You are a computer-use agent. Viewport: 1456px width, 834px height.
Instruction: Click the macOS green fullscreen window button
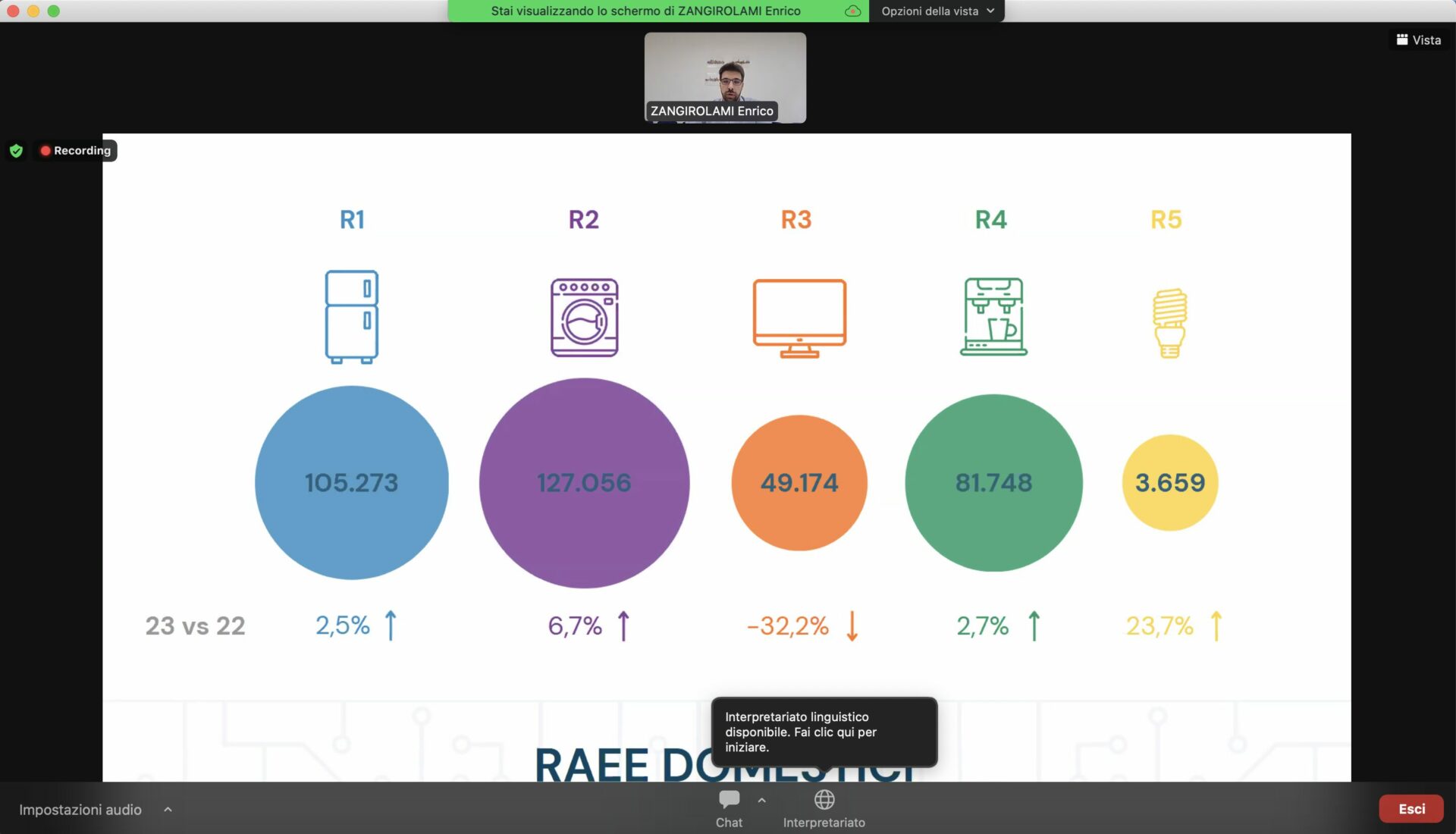click(54, 11)
